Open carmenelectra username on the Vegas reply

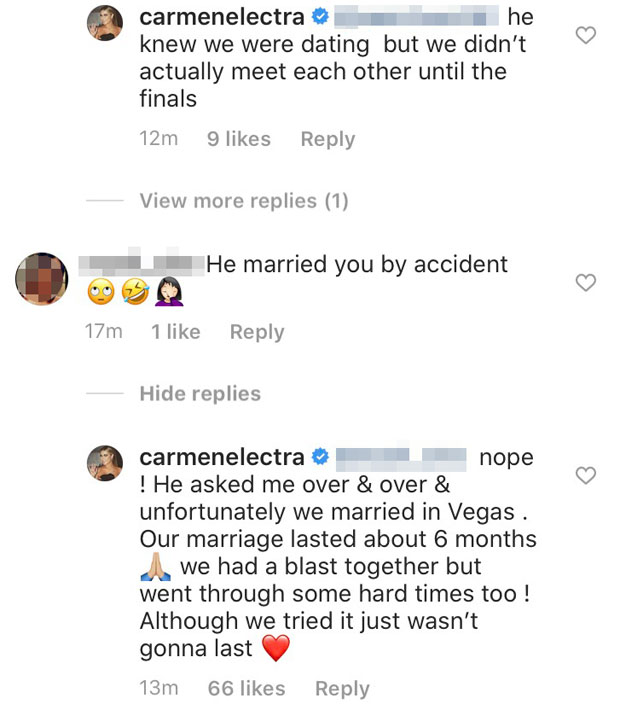tap(221, 458)
